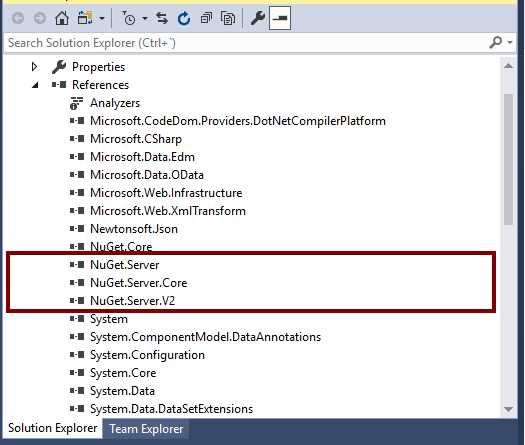Click reference icon beside System.Core

click(x=77, y=373)
